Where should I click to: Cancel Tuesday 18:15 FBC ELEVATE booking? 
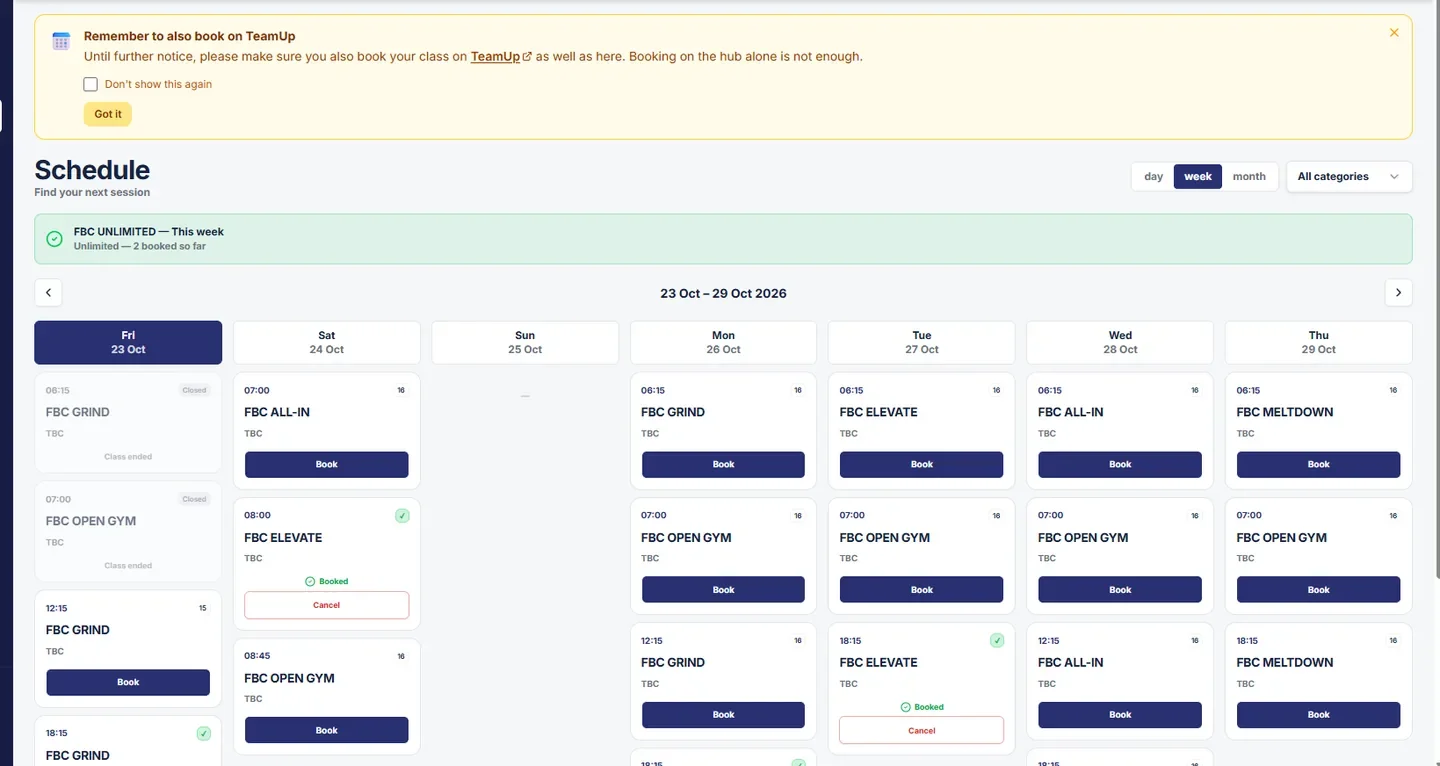click(922, 731)
